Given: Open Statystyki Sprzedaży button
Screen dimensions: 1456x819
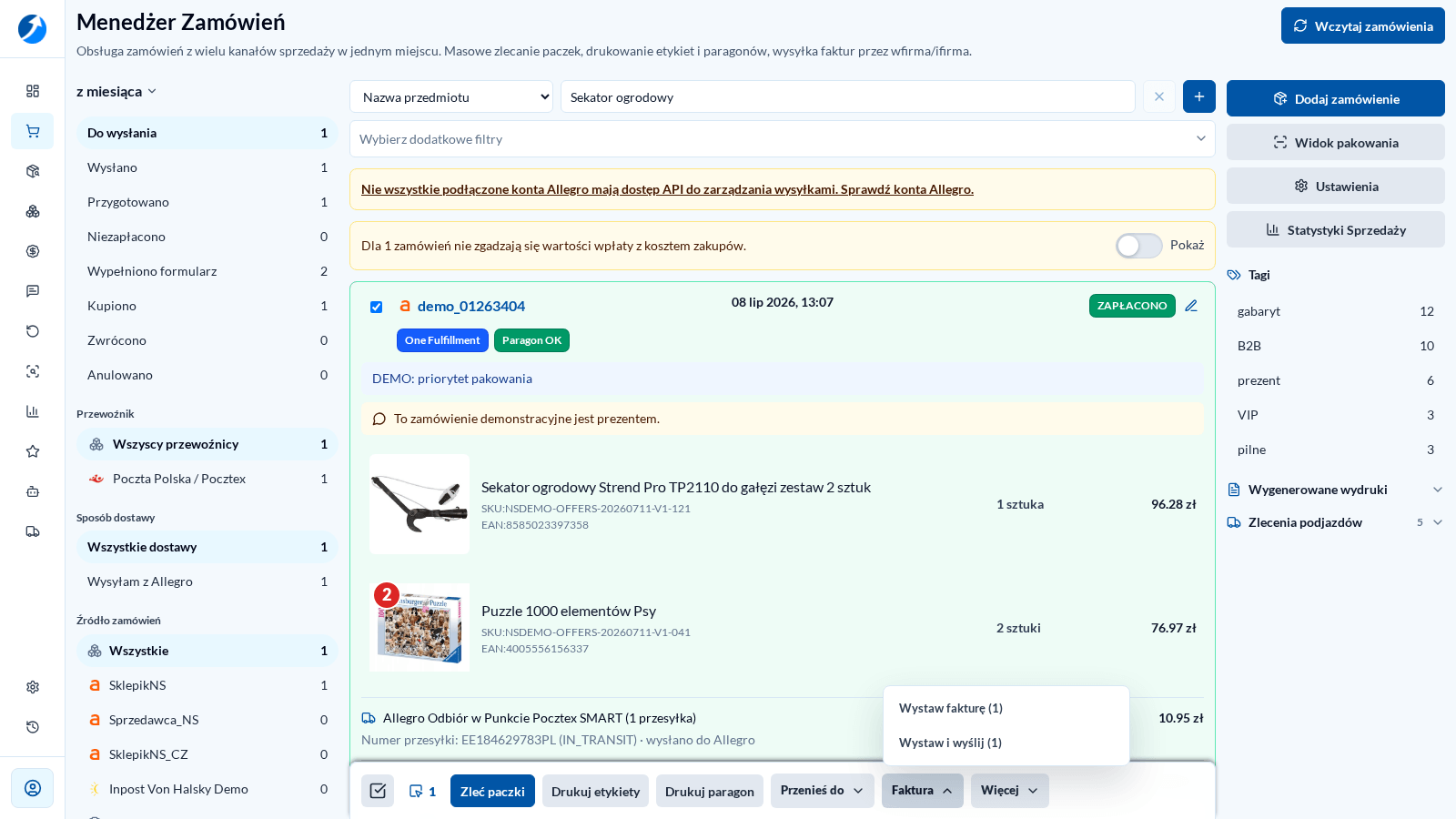Looking at the screenshot, I should click(x=1336, y=229).
